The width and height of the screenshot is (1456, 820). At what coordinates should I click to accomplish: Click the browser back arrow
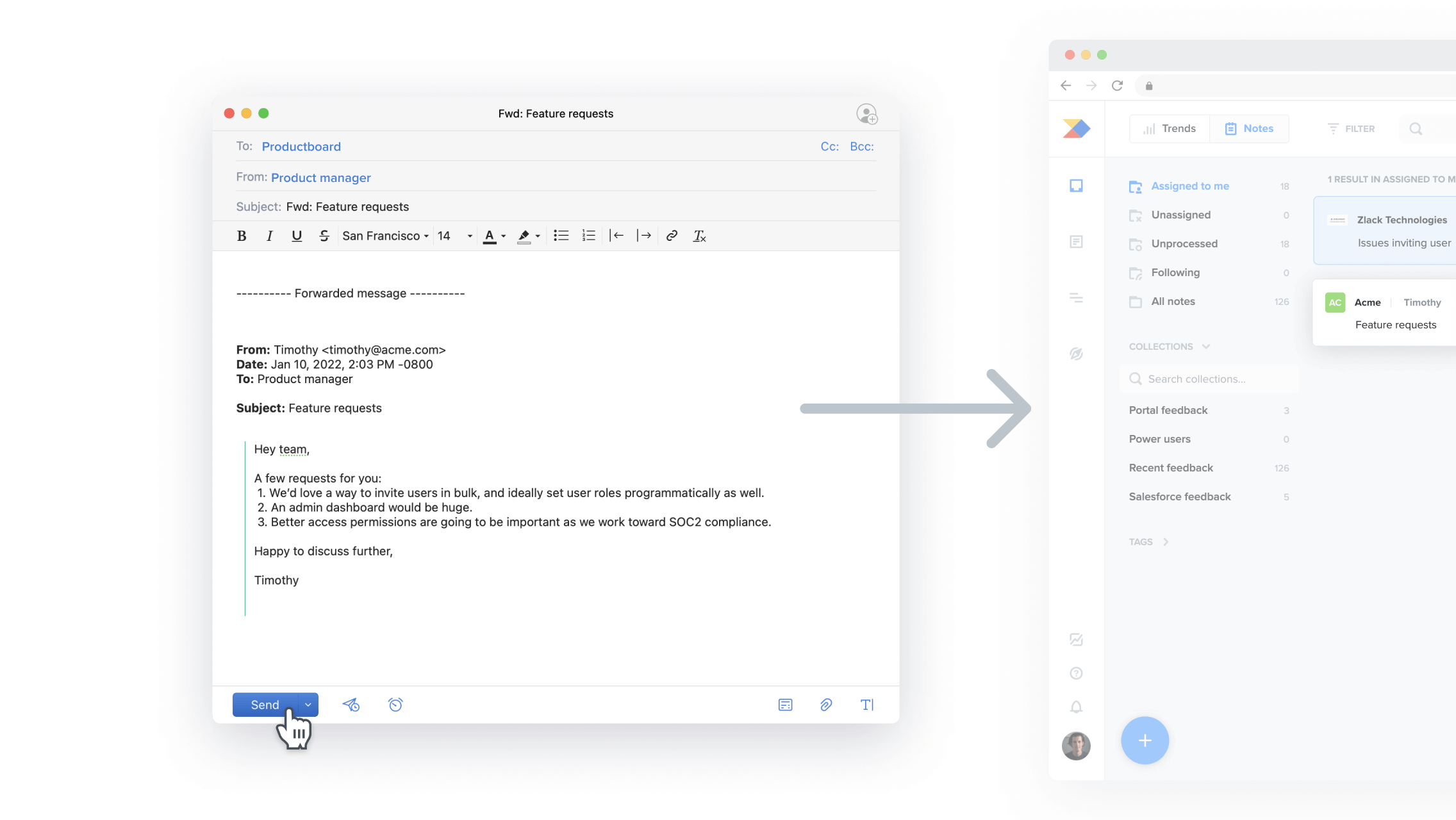pos(1066,86)
